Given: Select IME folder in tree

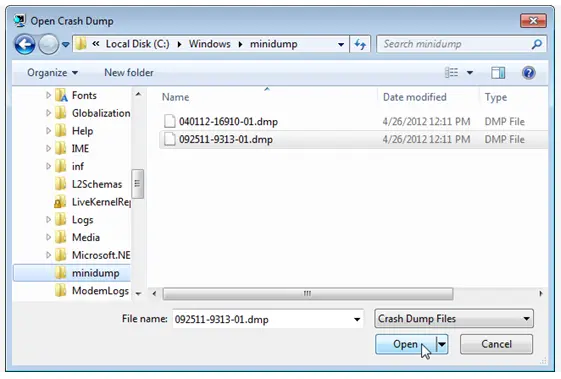Looking at the screenshot, I should click(80, 149).
